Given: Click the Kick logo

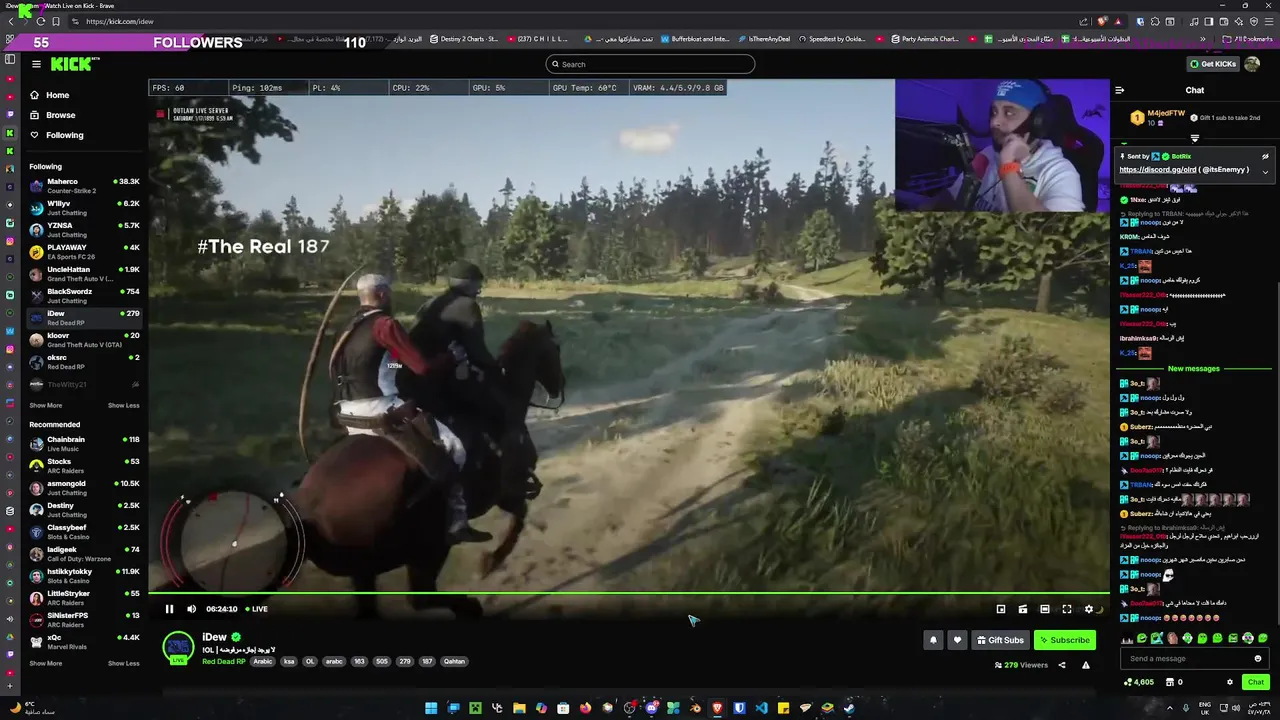Looking at the screenshot, I should (x=75, y=64).
